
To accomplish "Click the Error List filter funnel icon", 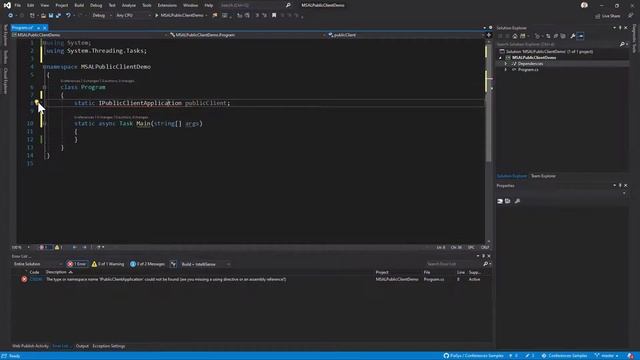I will click(x=173, y=264).
